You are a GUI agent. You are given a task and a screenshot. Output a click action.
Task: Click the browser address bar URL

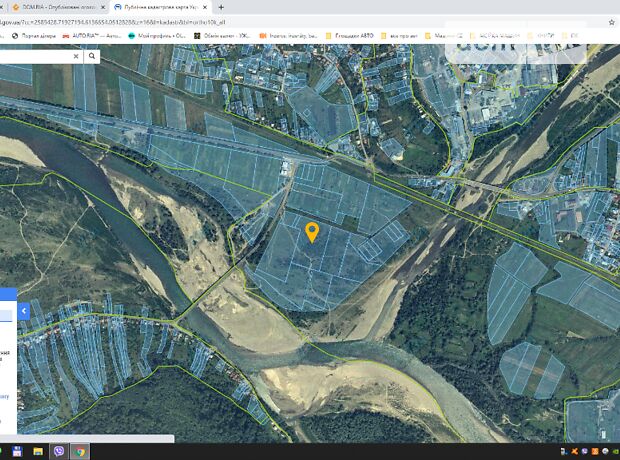tap(113, 22)
